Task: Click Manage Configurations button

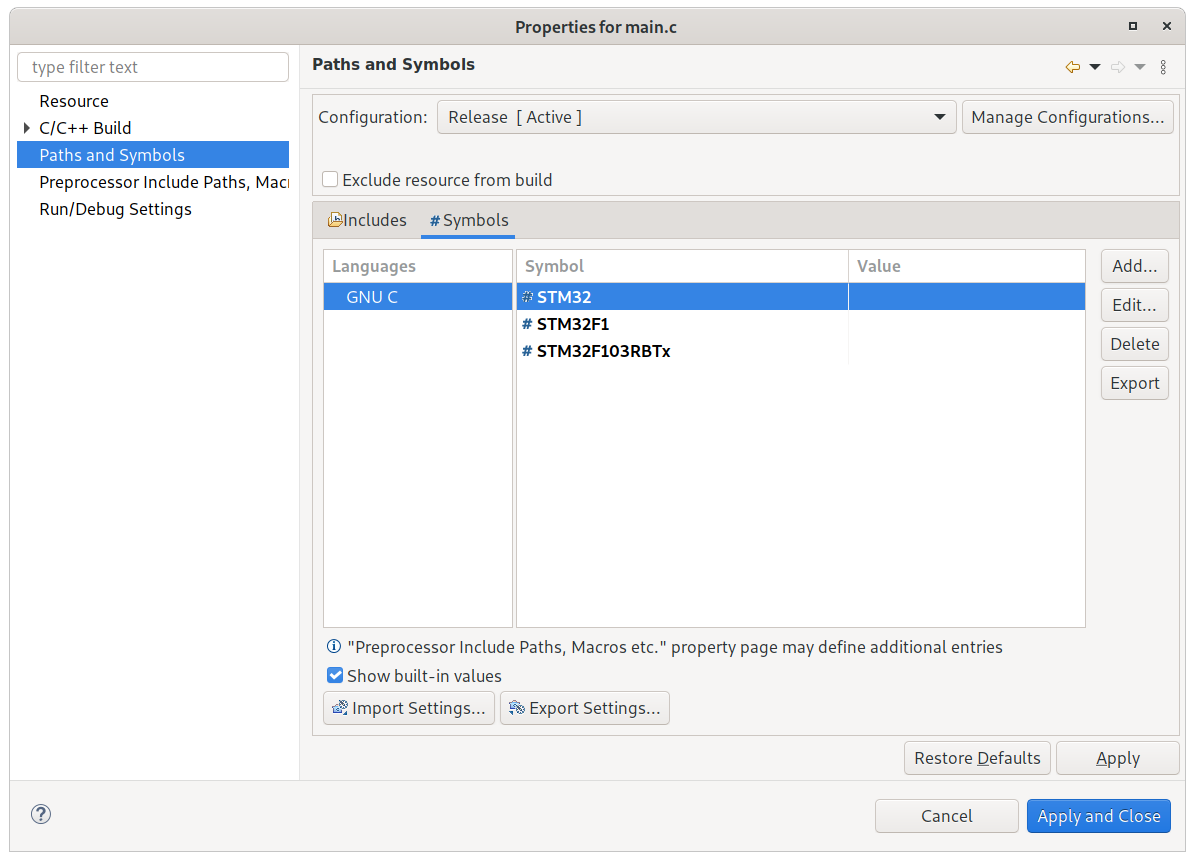Action: point(1068,117)
